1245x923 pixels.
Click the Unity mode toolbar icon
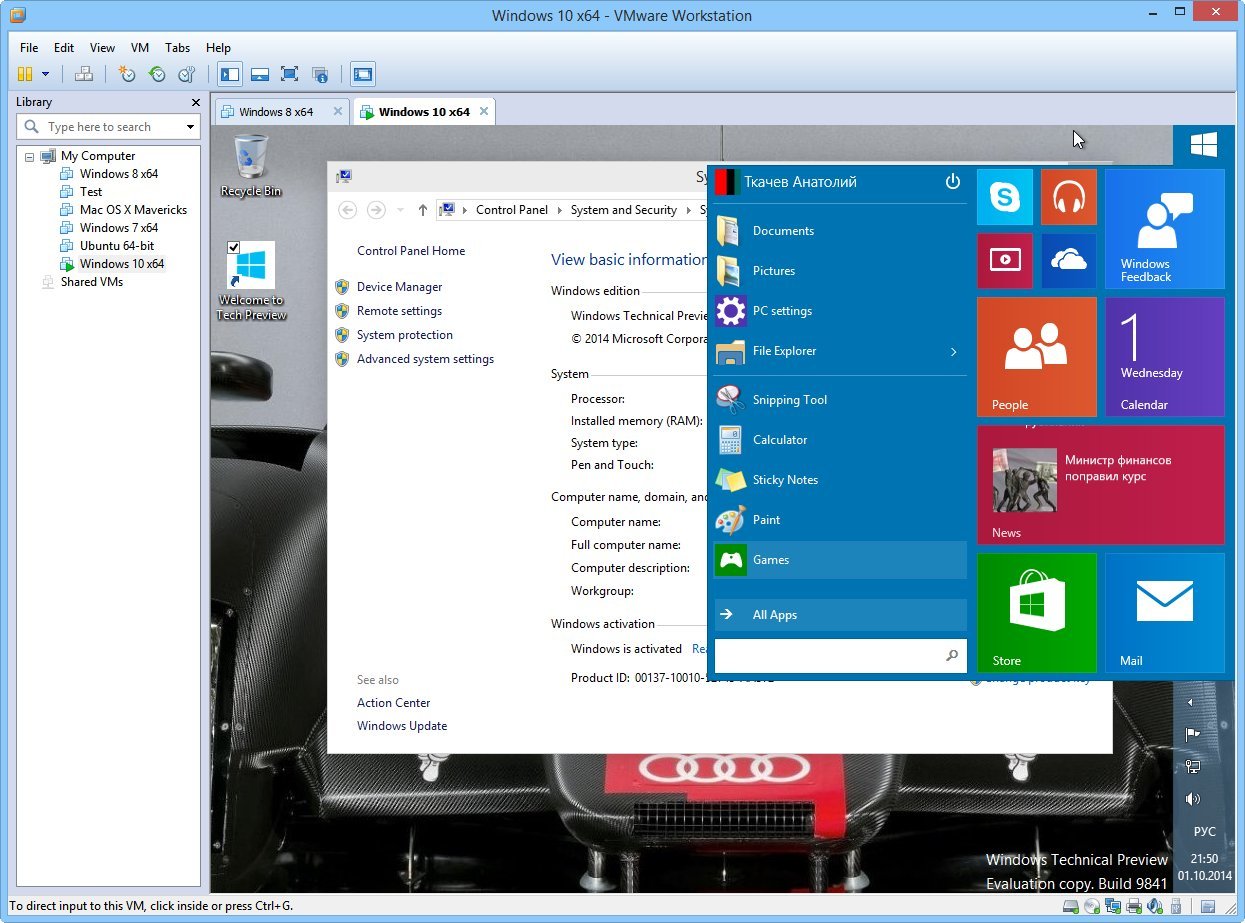coord(320,74)
